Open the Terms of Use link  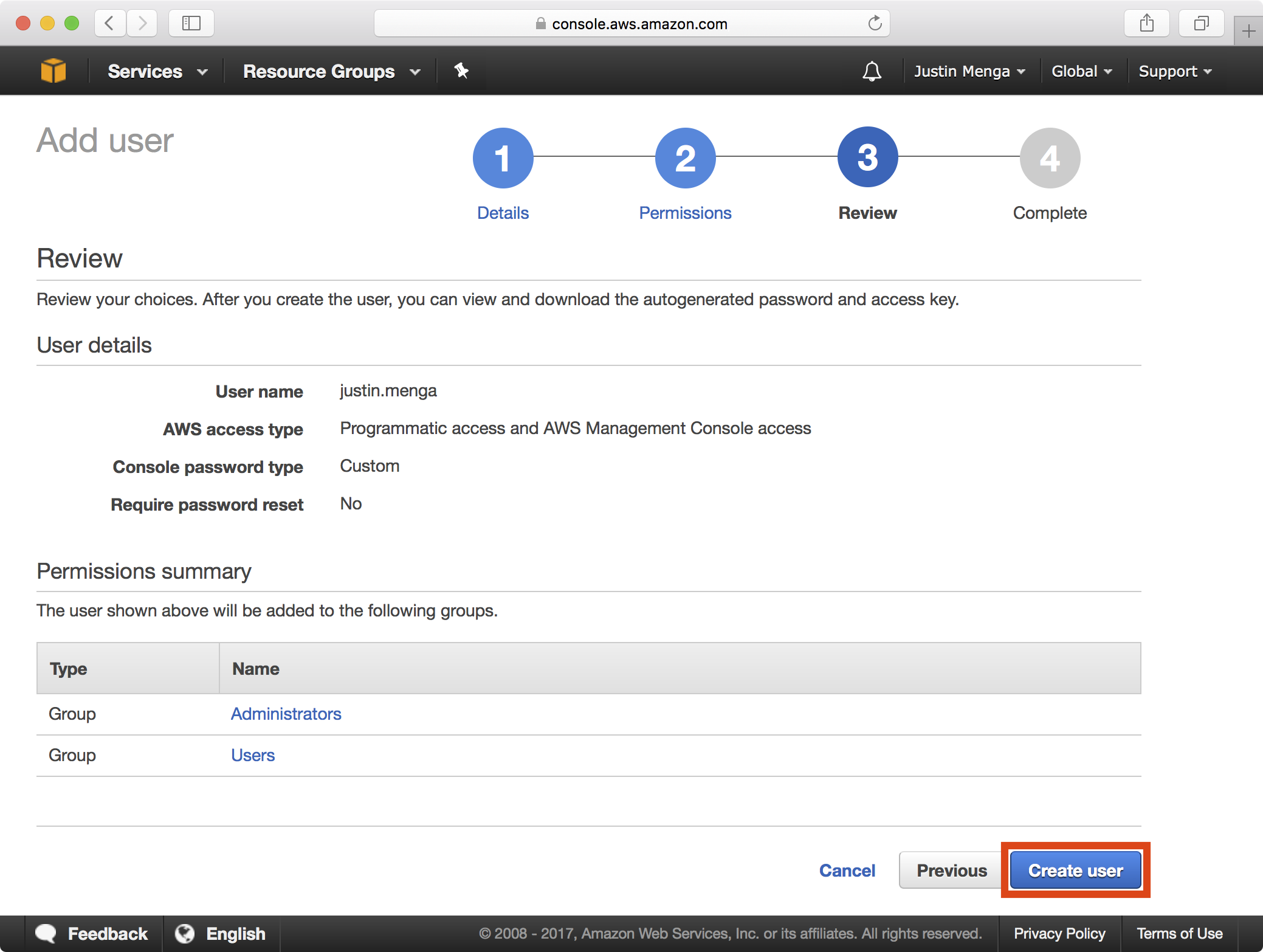click(1180, 933)
